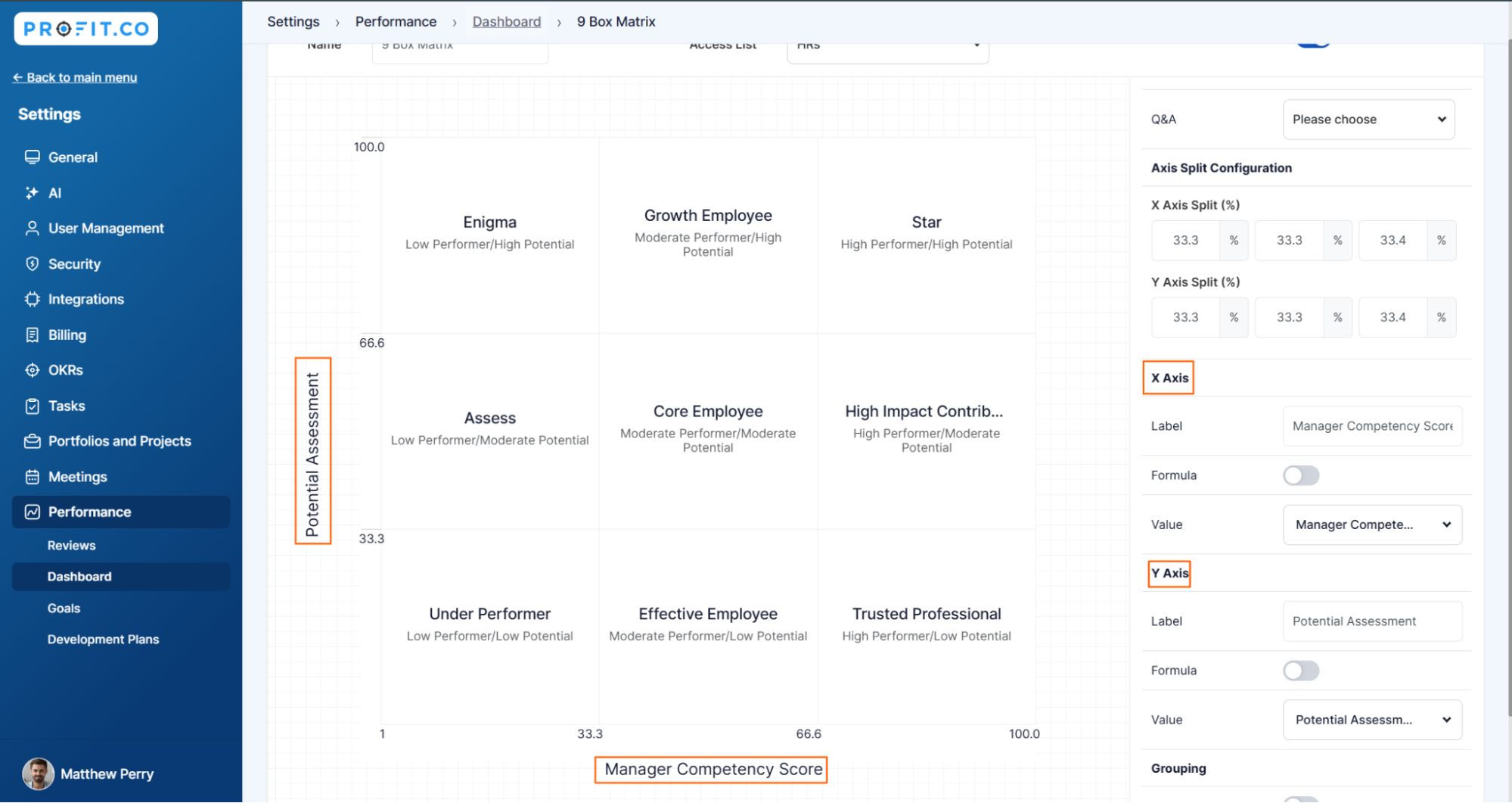
Task: Click the Settings breadcrumb
Action: coord(293,22)
